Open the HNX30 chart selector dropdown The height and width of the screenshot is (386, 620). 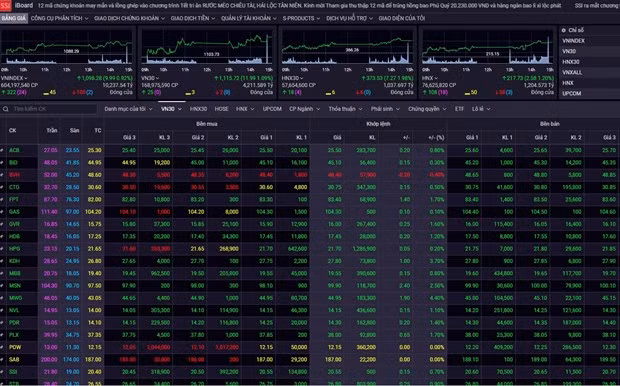(293, 78)
